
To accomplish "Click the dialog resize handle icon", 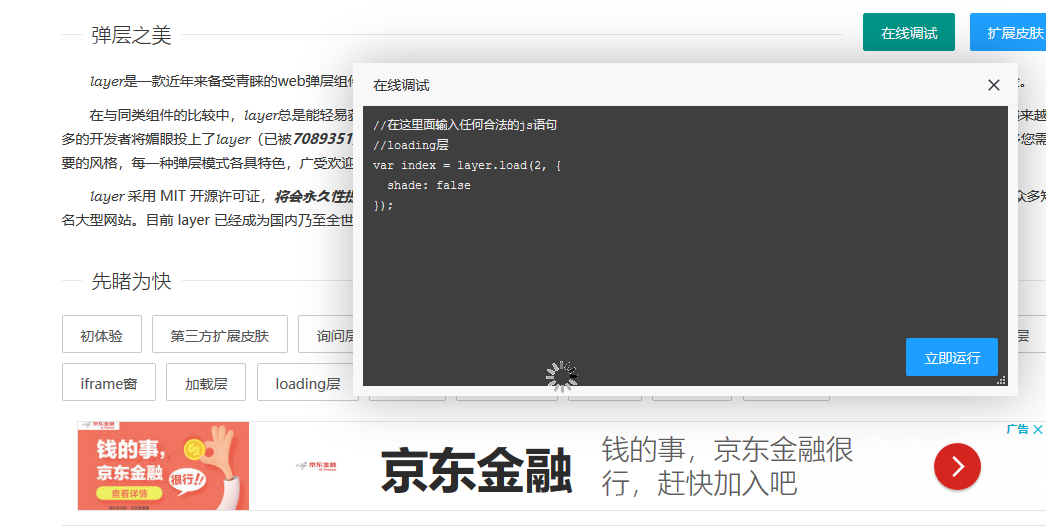I will [1001, 380].
